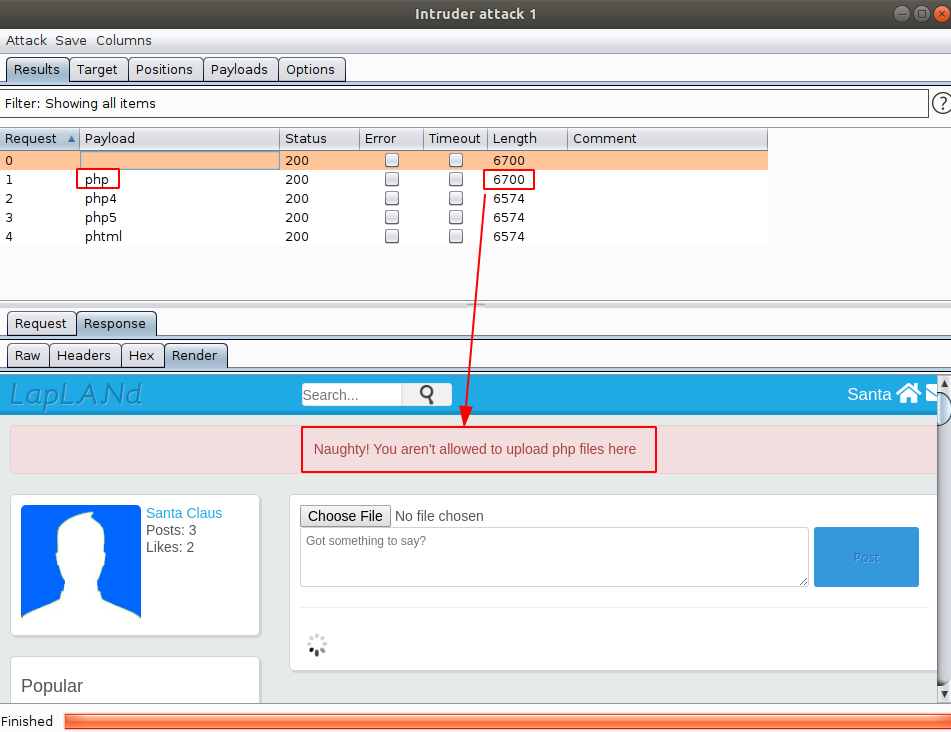Open the Columns menu
951x732 pixels.
pos(124,40)
